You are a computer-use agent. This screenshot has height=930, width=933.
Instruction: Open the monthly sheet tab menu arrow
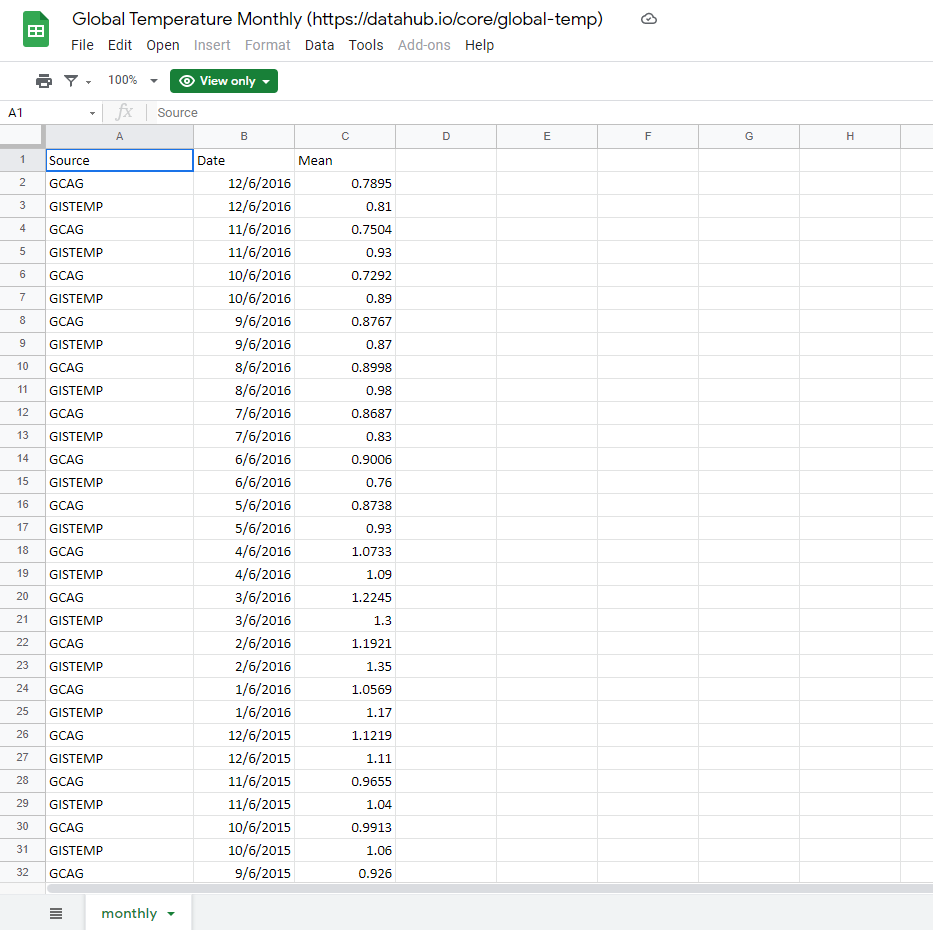pos(171,914)
